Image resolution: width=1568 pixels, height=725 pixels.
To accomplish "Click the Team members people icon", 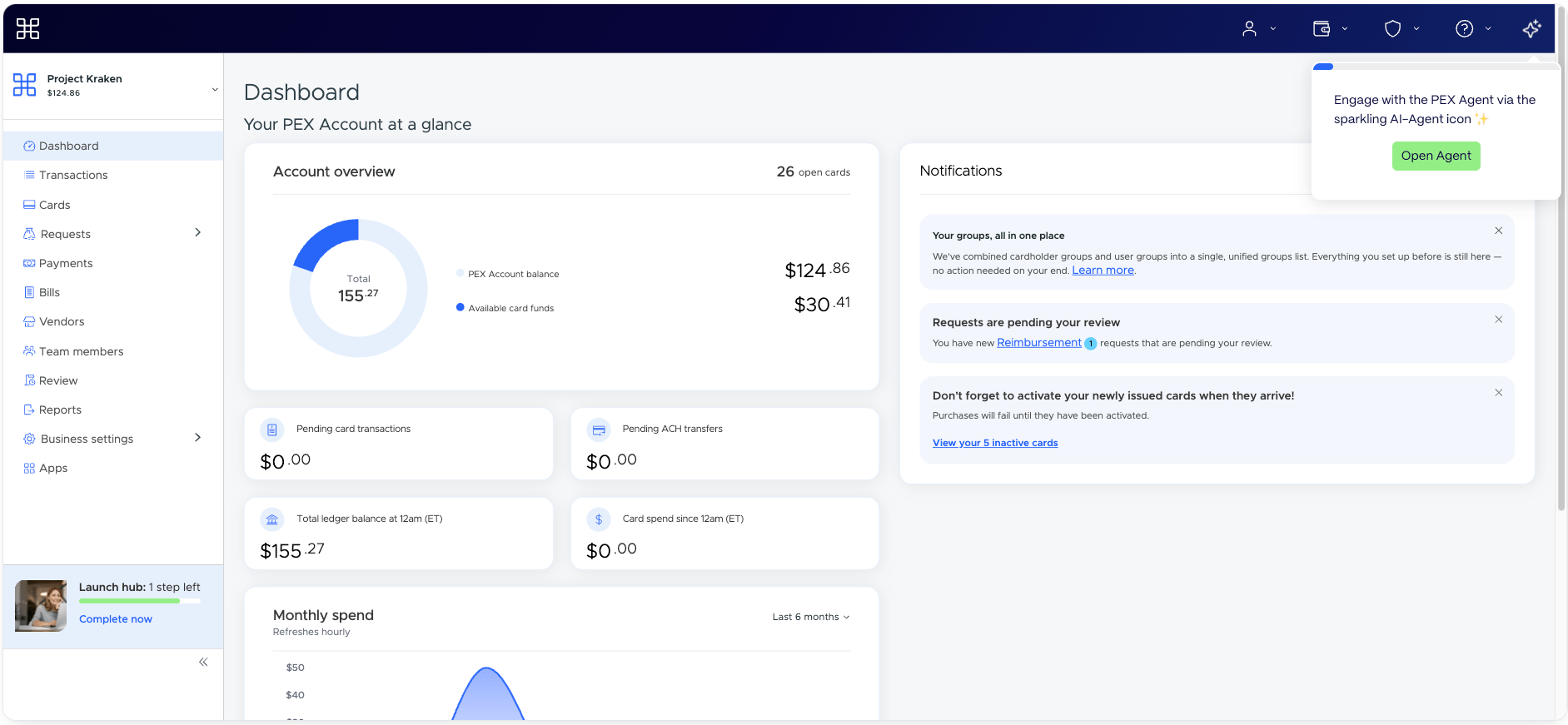I will coord(29,351).
